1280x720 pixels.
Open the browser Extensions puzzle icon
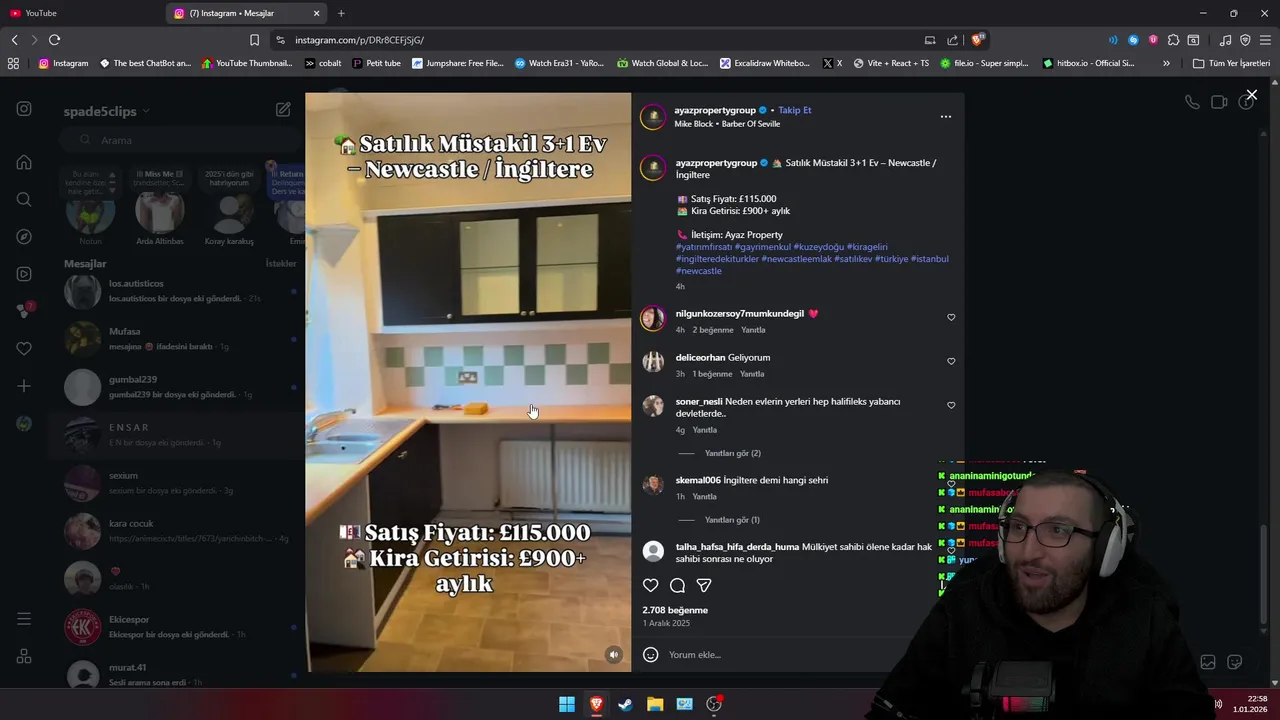pyautogui.click(x=1173, y=40)
